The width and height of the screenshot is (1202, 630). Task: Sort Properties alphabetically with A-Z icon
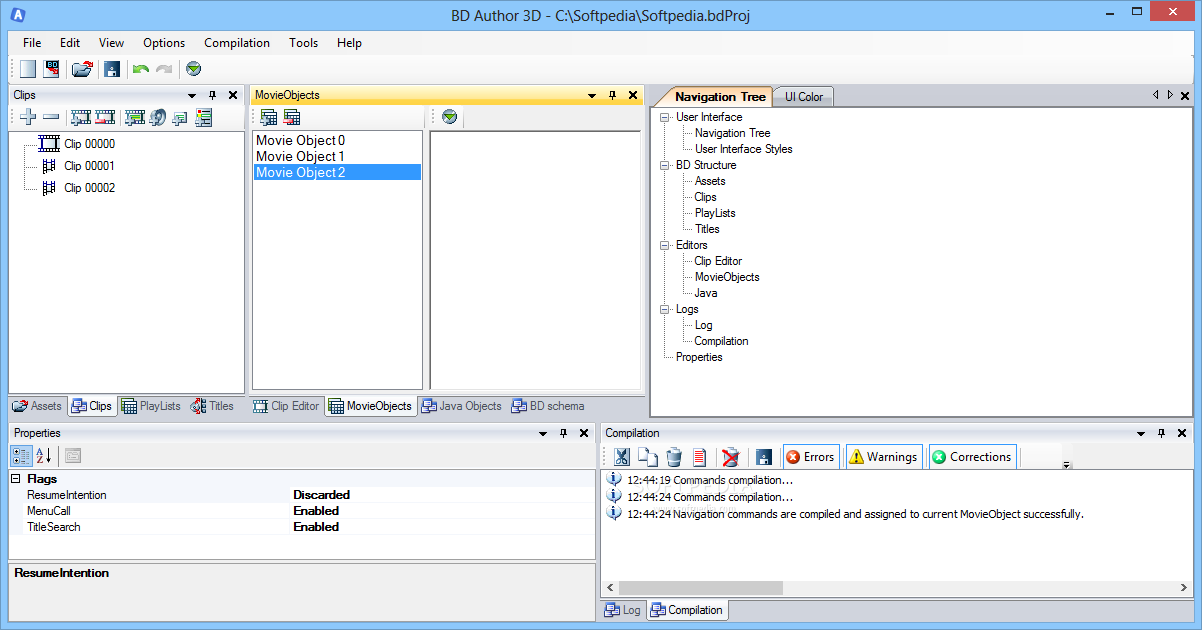(x=44, y=456)
